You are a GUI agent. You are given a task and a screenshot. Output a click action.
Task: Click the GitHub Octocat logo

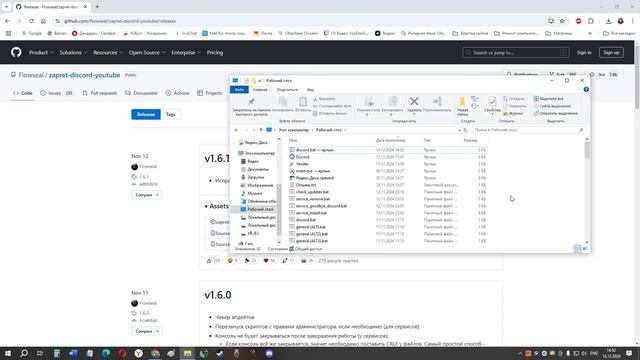[x=16, y=52]
